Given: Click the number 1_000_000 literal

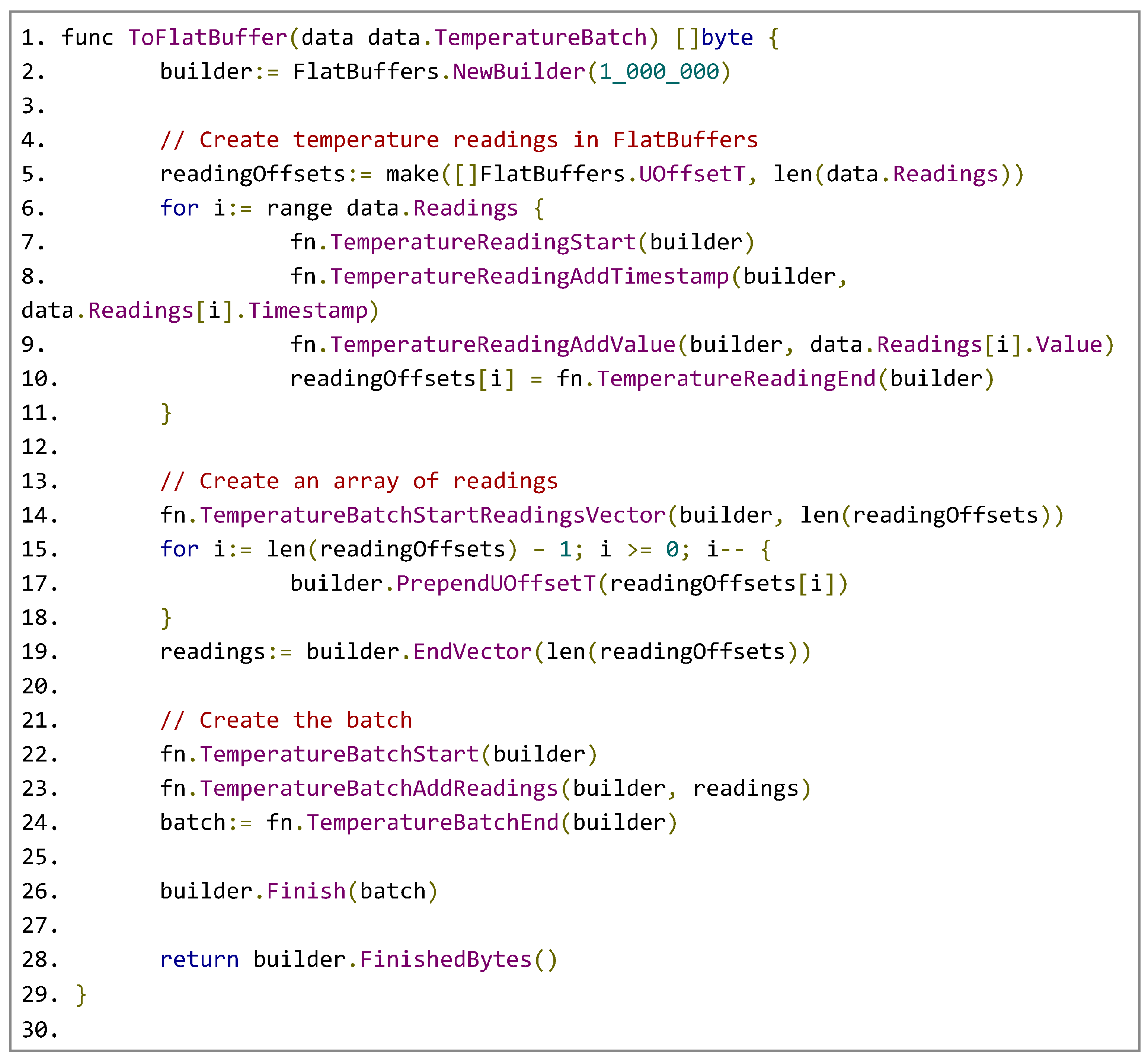Looking at the screenshot, I should [659, 72].
